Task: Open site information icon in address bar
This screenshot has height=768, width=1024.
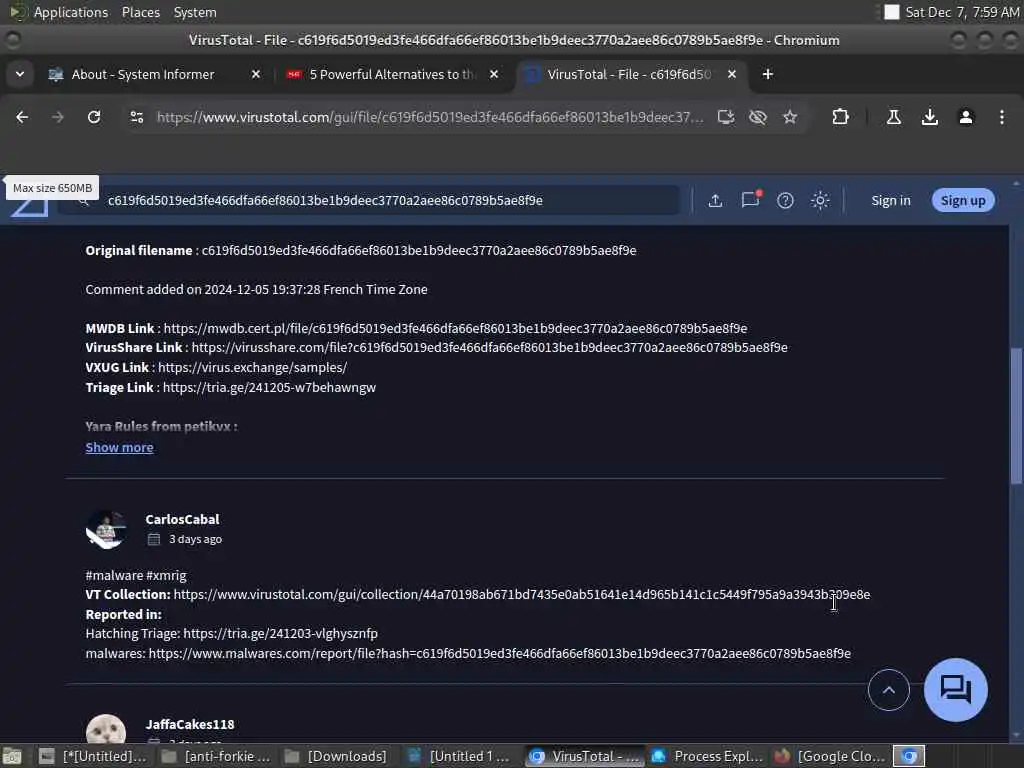Action: [136, 117]
